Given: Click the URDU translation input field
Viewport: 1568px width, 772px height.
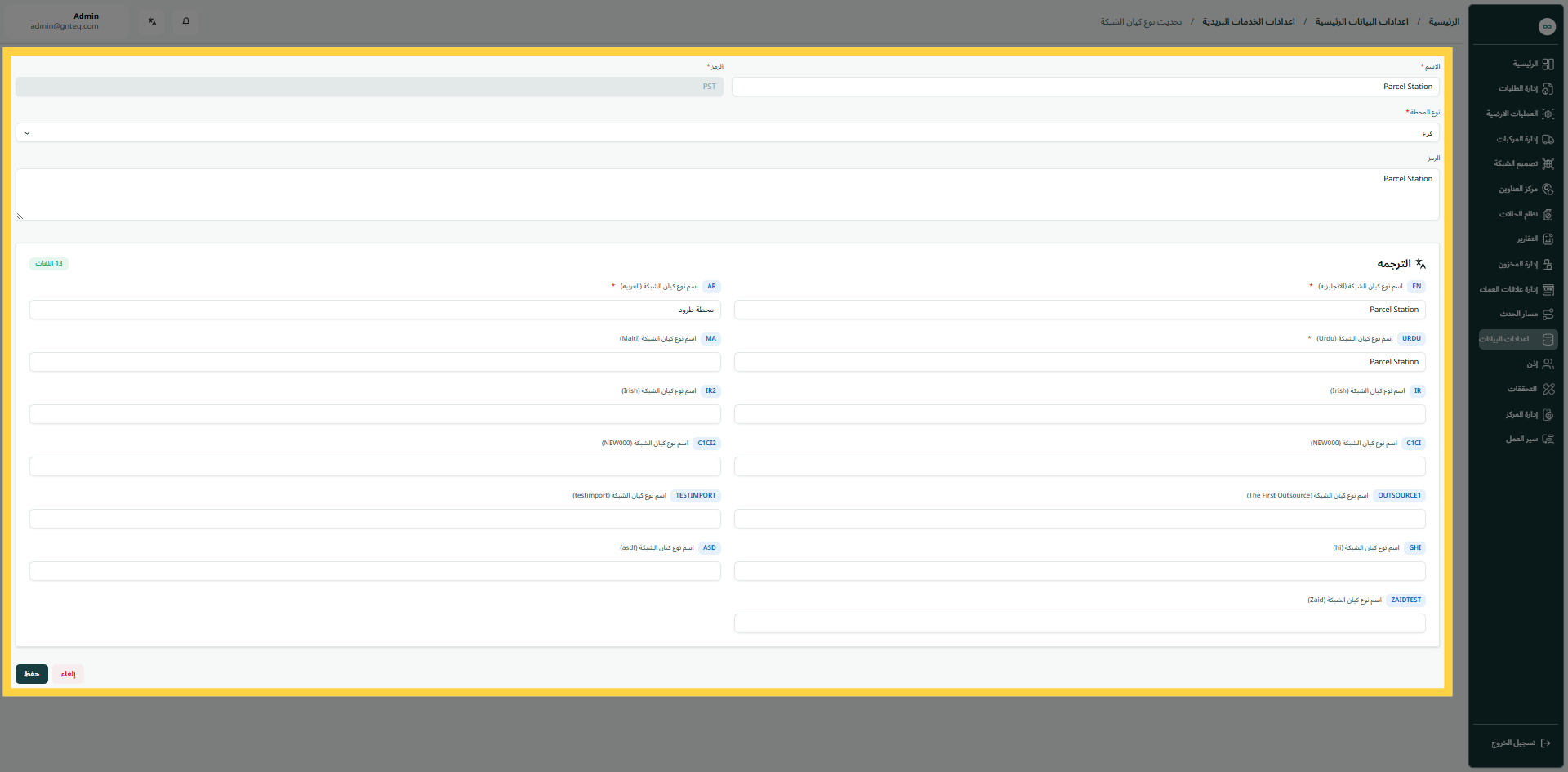Looking at the screenshot, I should (1080, 362).
